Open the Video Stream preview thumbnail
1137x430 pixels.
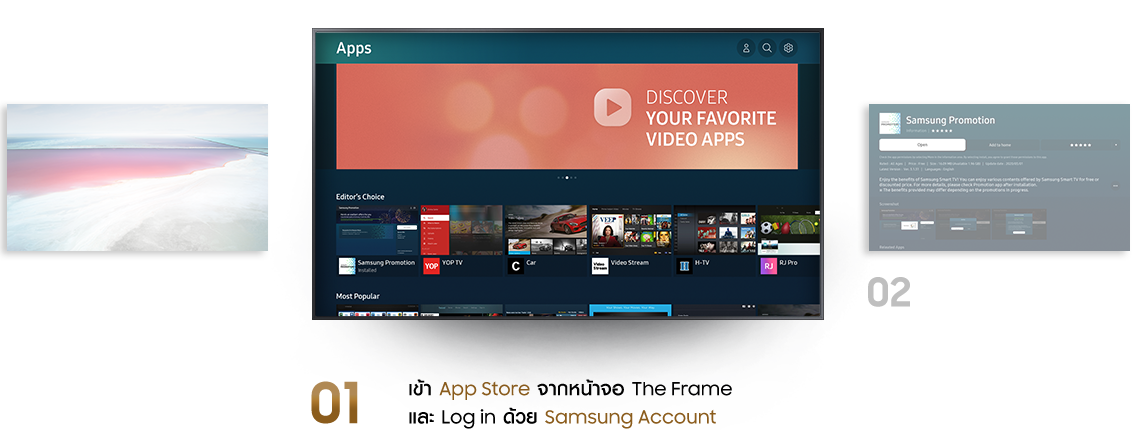point(630,230)
